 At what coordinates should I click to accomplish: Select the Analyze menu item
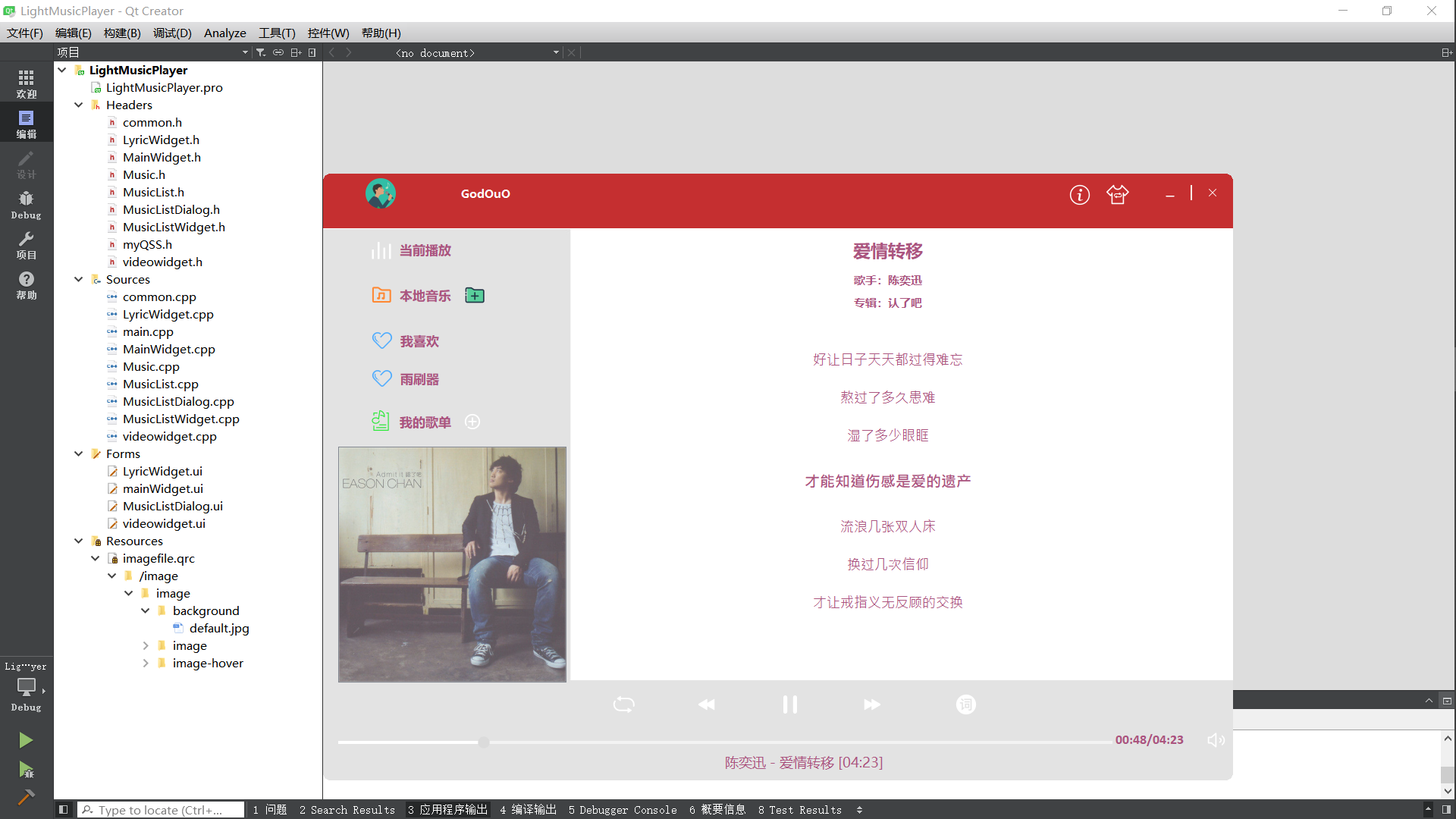pyautogui.click(x=224, y=33)
